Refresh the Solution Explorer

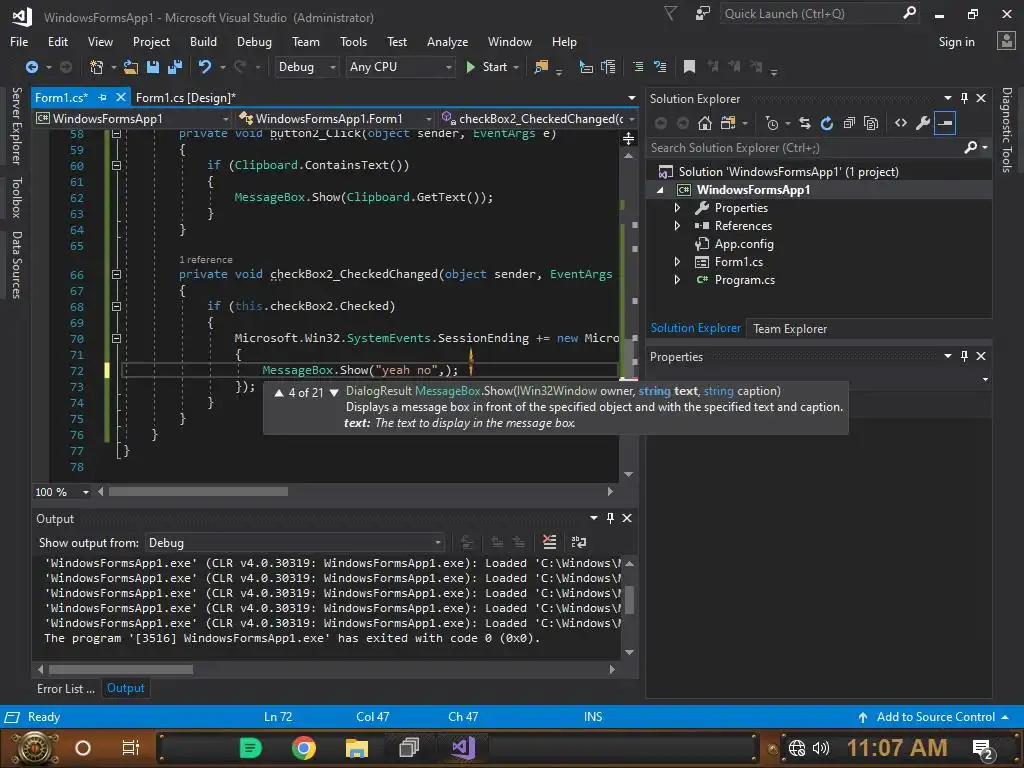827,123
